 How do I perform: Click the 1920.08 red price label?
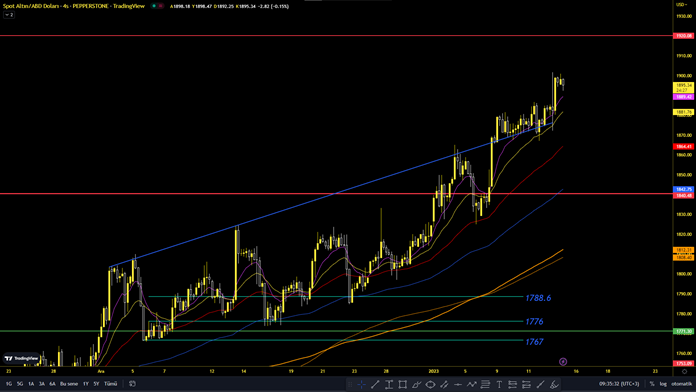point(683,36)
